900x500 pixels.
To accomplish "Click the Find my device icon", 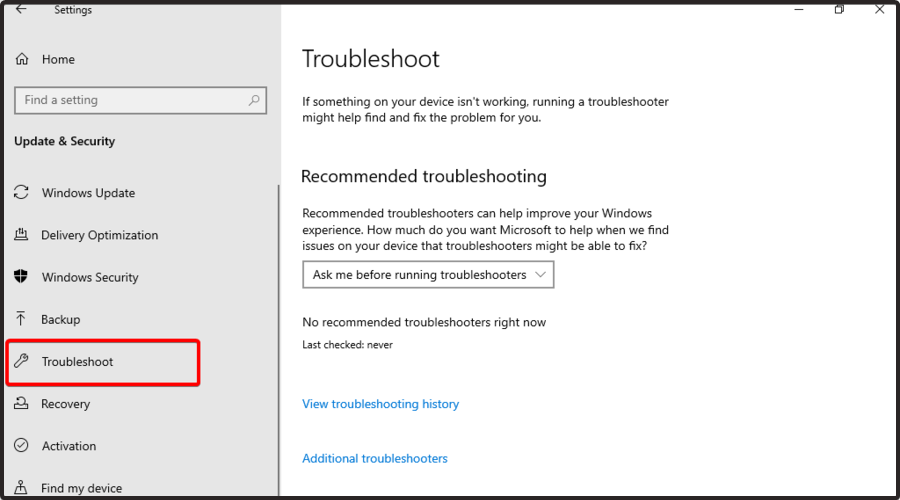I will pyautogui.click(x=21, y=487).
